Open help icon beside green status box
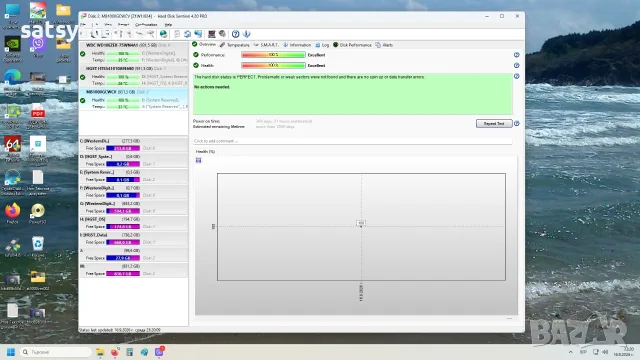 [x=516, y=76]
